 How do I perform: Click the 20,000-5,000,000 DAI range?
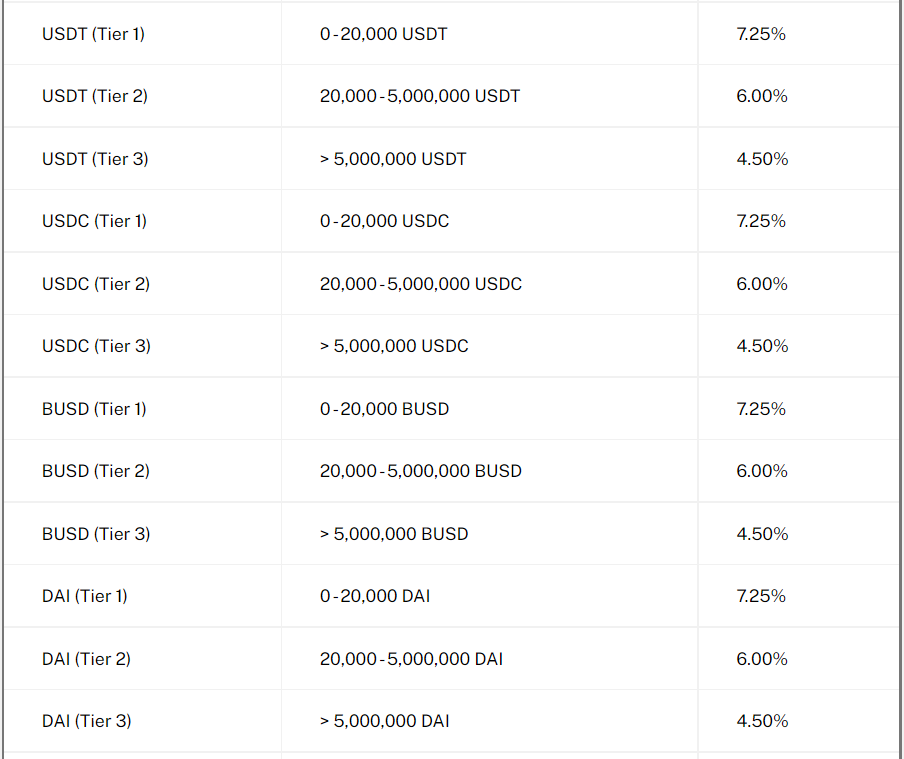tap(412, 659)
